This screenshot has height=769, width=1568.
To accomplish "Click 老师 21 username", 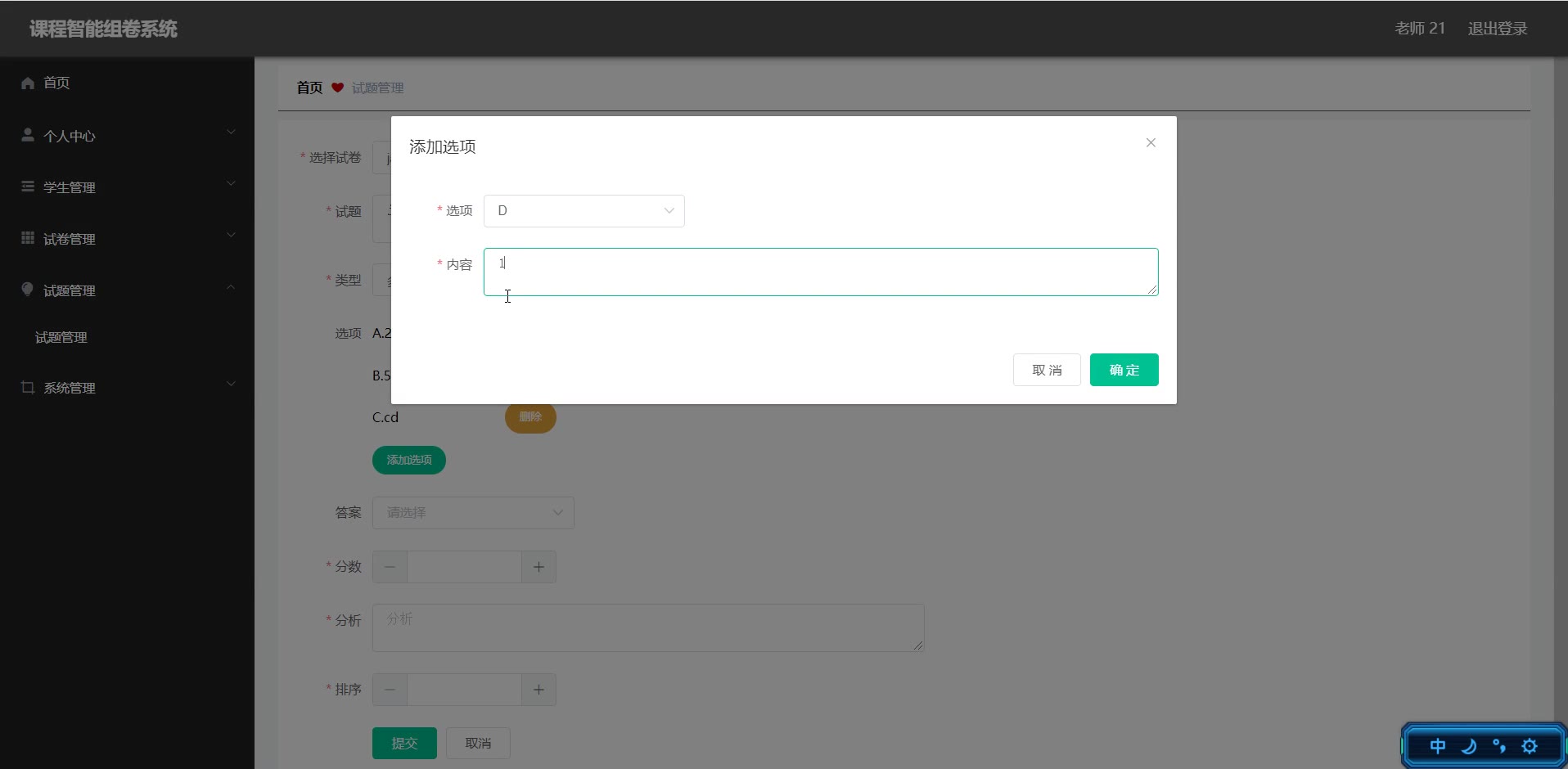I will pos(1420,29).
